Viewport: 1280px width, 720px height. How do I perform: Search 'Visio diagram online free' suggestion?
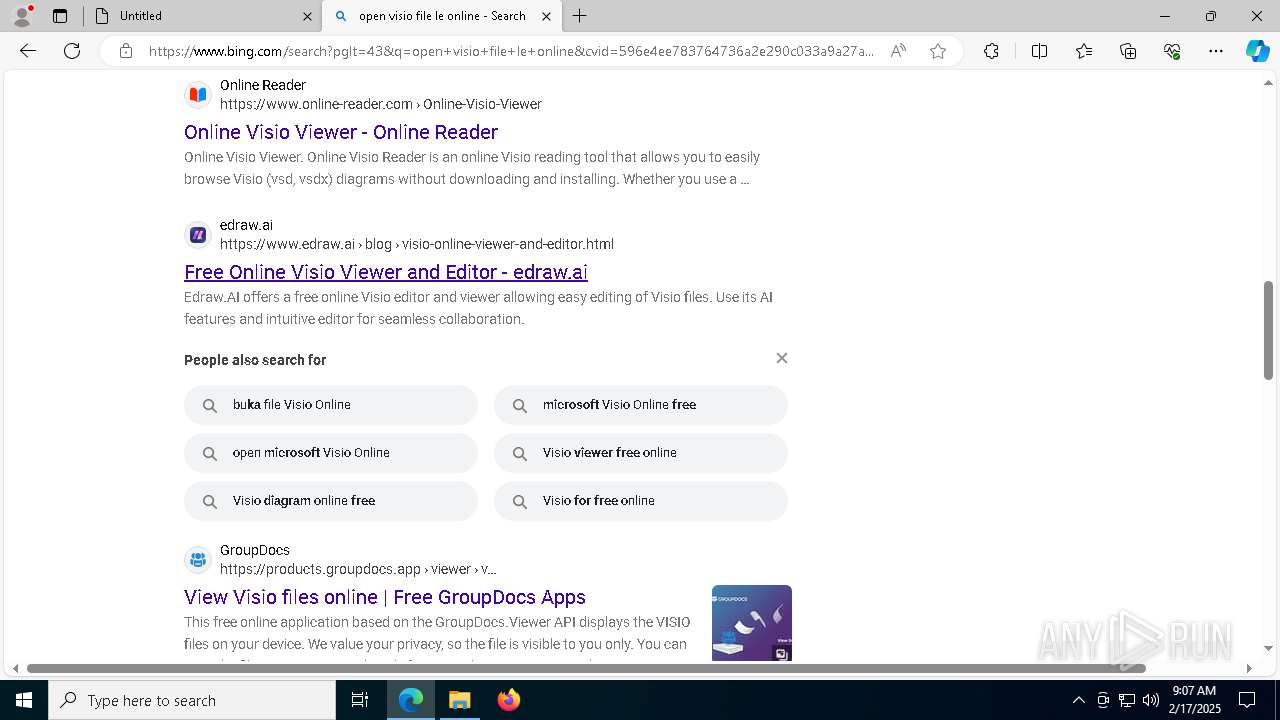pos(331,501)
